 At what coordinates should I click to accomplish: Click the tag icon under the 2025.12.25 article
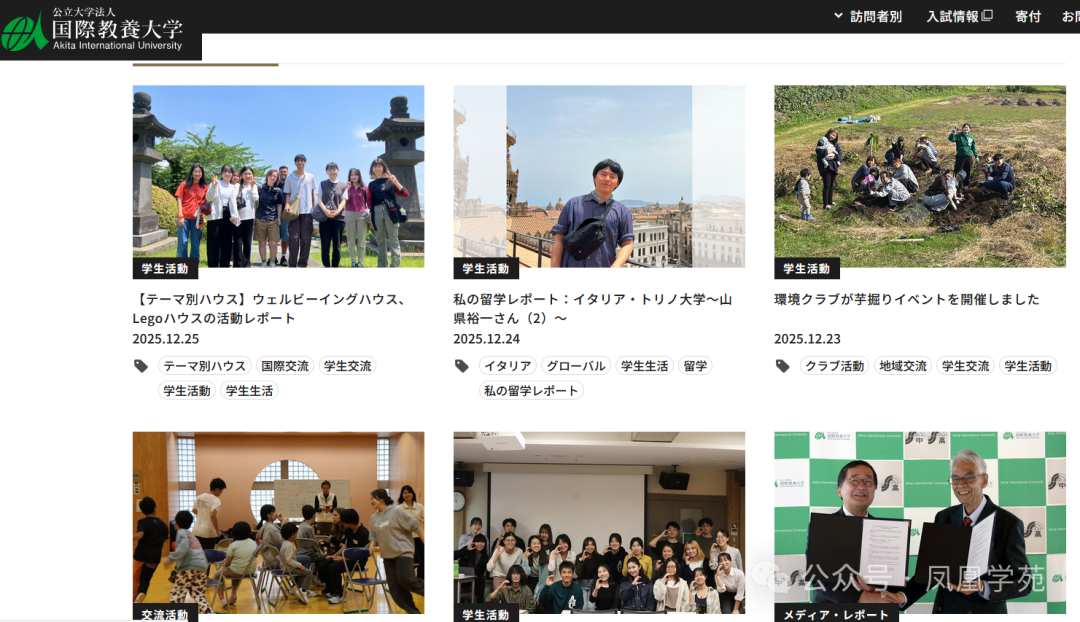coord(141,366)
